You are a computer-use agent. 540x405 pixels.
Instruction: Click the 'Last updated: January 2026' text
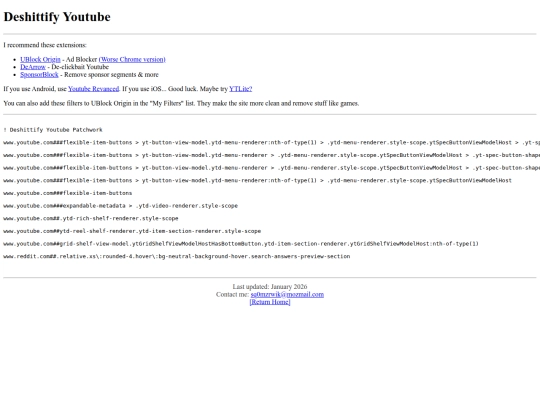point(270,287)
